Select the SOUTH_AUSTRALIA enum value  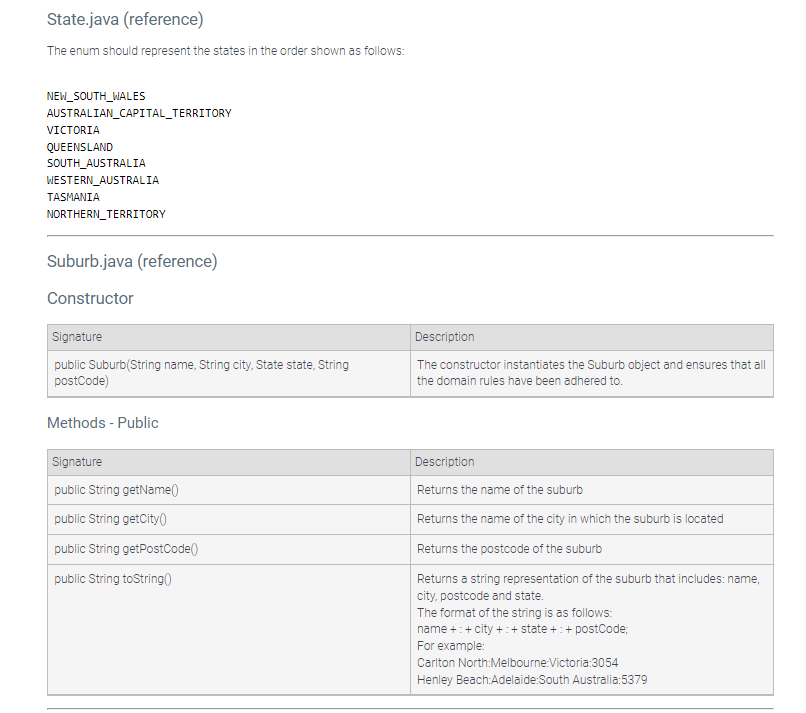point(96,163)
